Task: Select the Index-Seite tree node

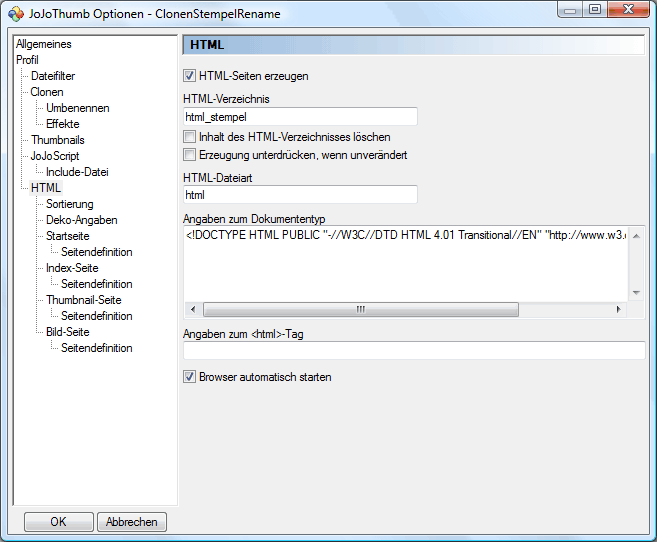Action: (x=72, y=268)
